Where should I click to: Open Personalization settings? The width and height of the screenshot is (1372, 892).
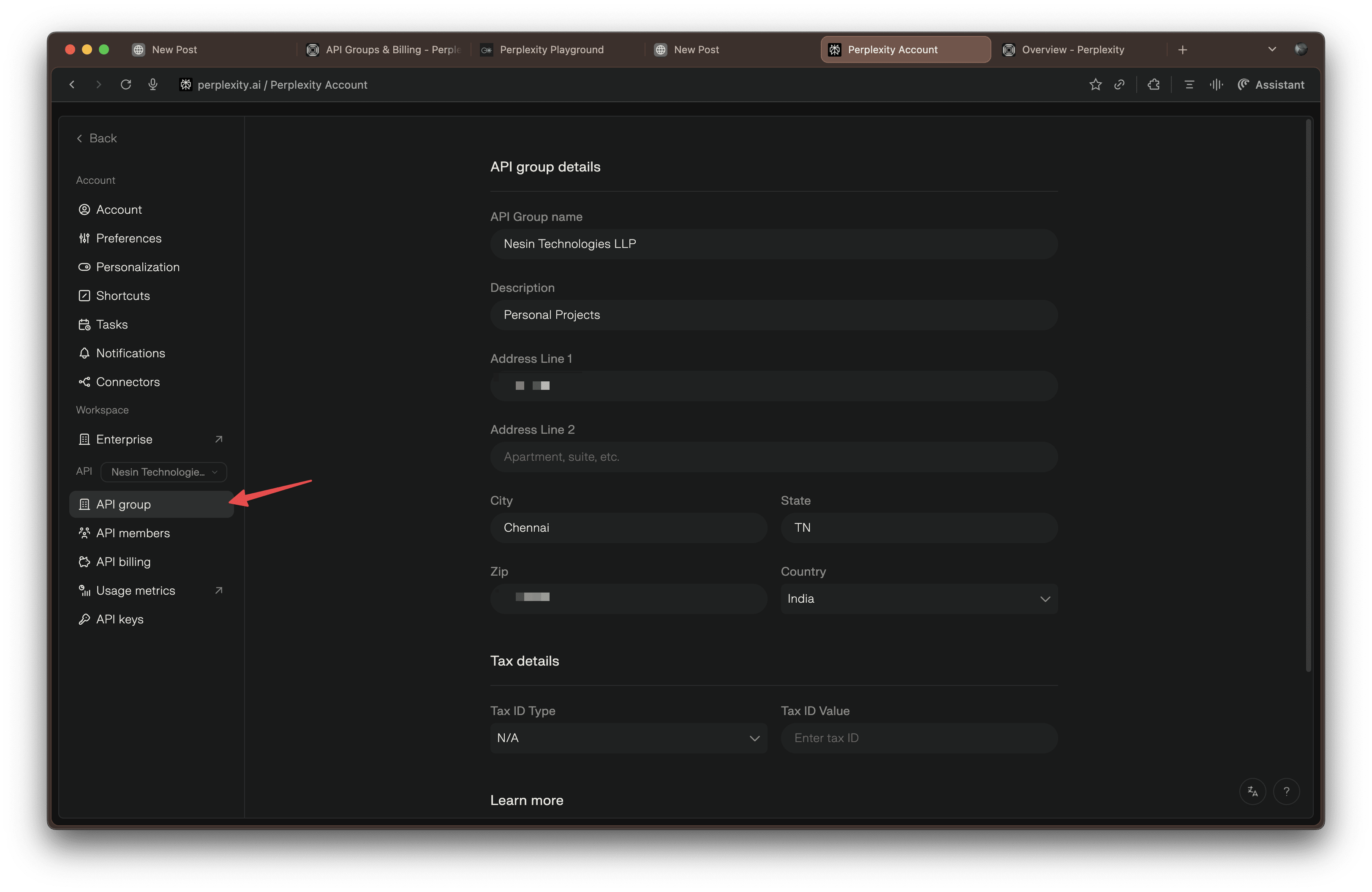click(x=151, y=267)
